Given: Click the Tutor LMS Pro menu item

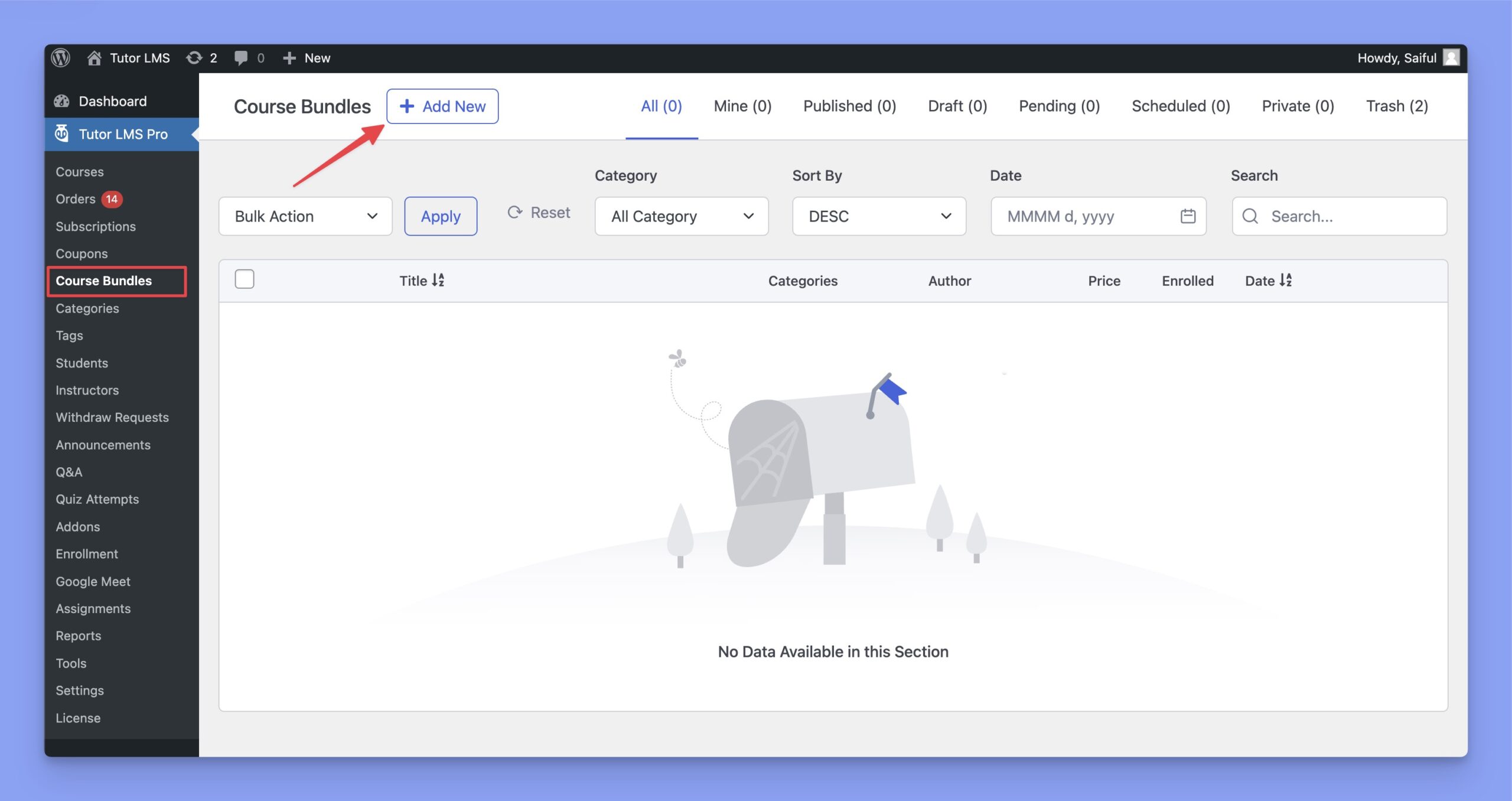Looking at the screenshot, I should tap(122, 134).
